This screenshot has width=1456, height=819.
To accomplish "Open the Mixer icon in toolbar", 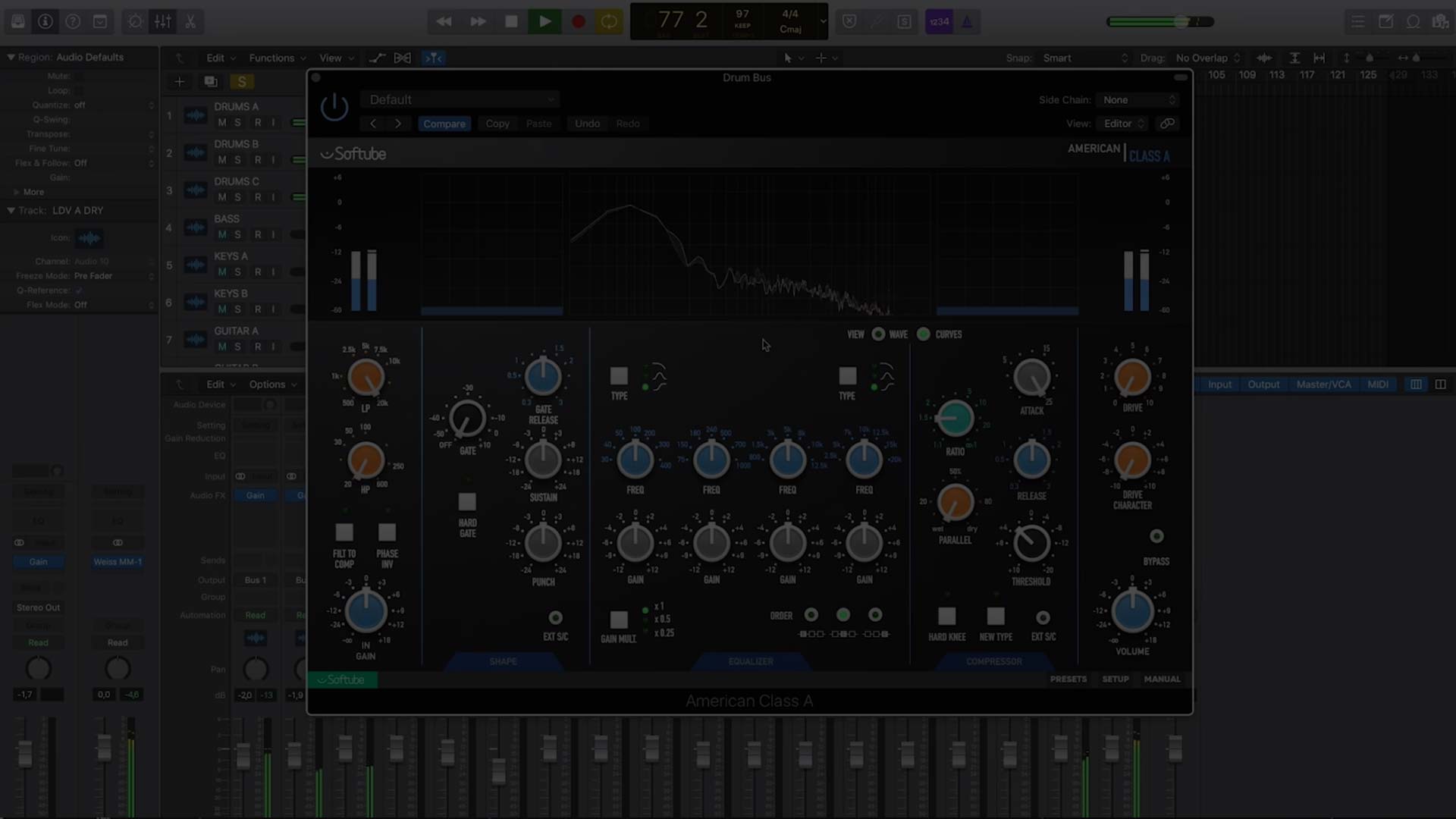I will tap(162, 22).
